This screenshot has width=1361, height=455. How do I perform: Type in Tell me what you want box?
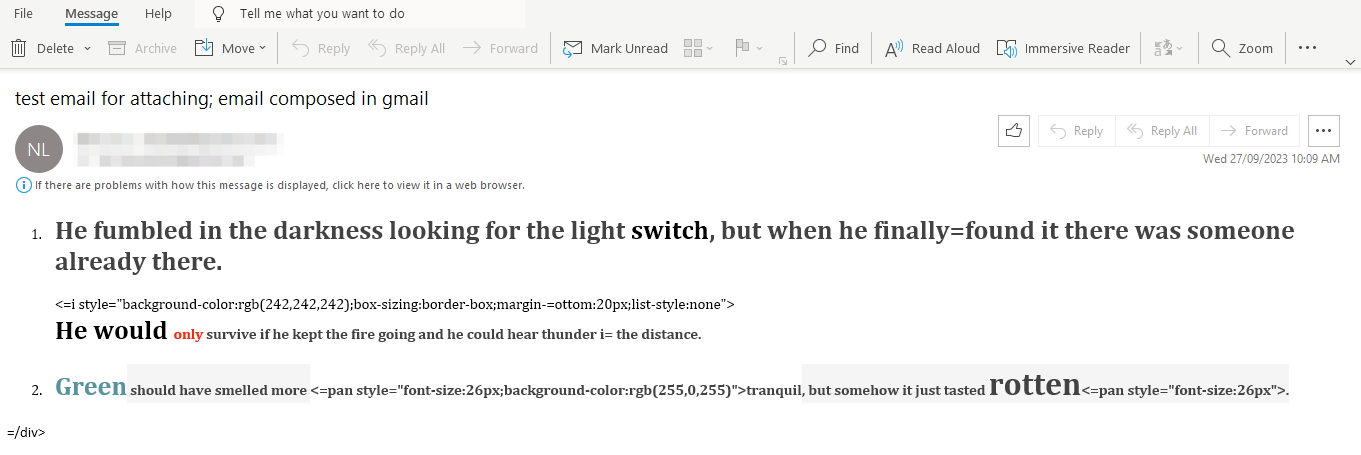[x=322, y=14]
